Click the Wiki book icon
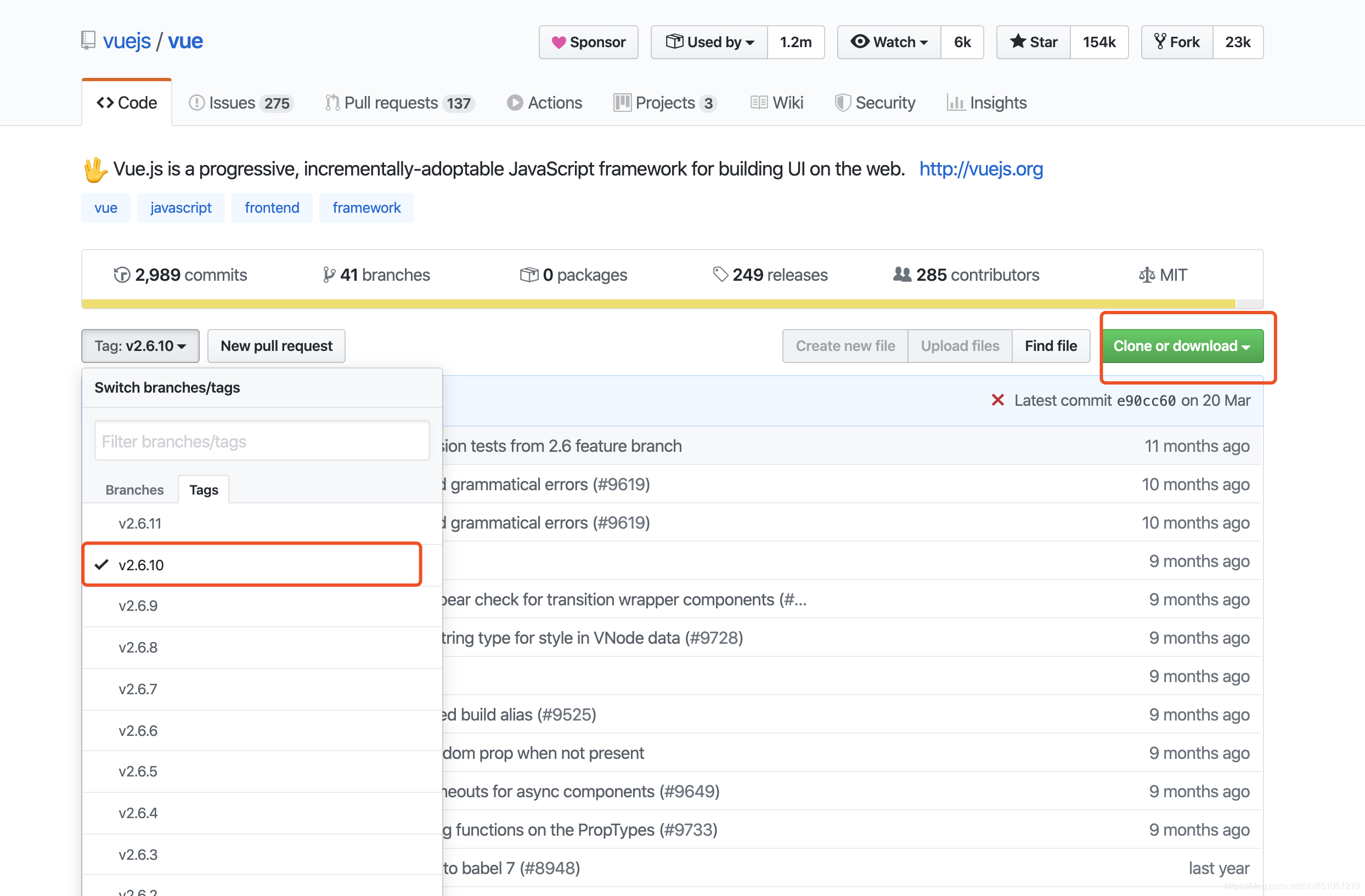 [x=759, y=103]
